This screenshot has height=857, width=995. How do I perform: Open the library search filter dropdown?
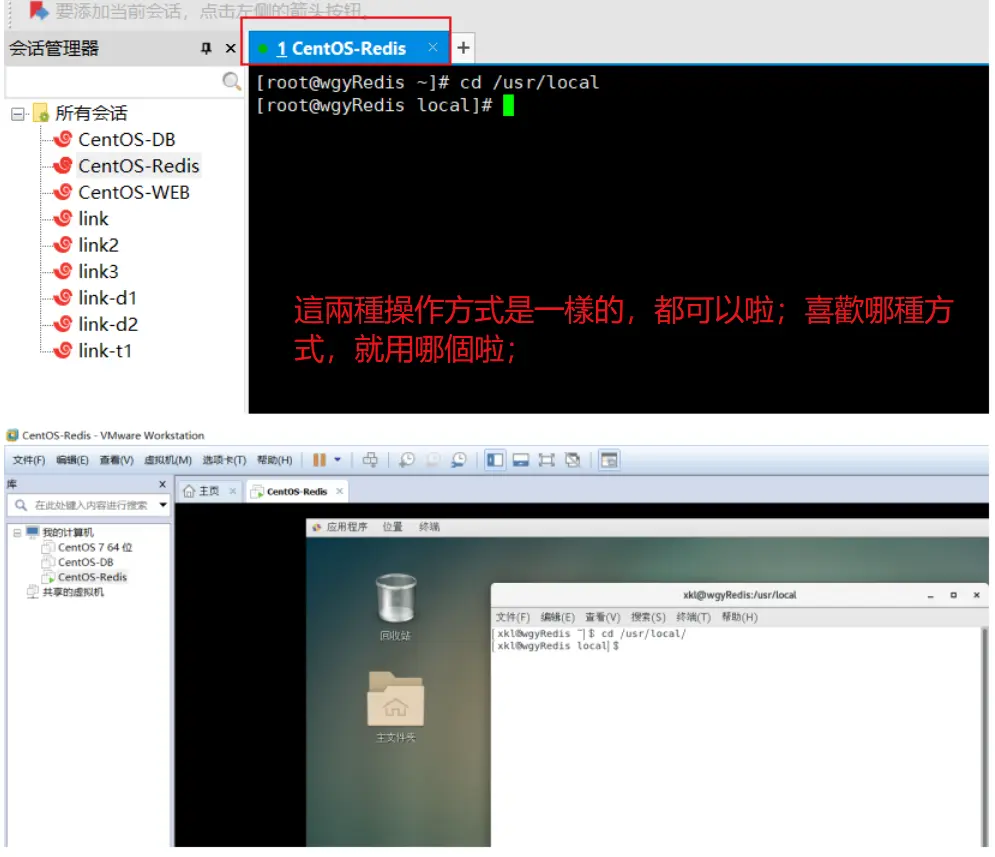(x=163, y=505)
